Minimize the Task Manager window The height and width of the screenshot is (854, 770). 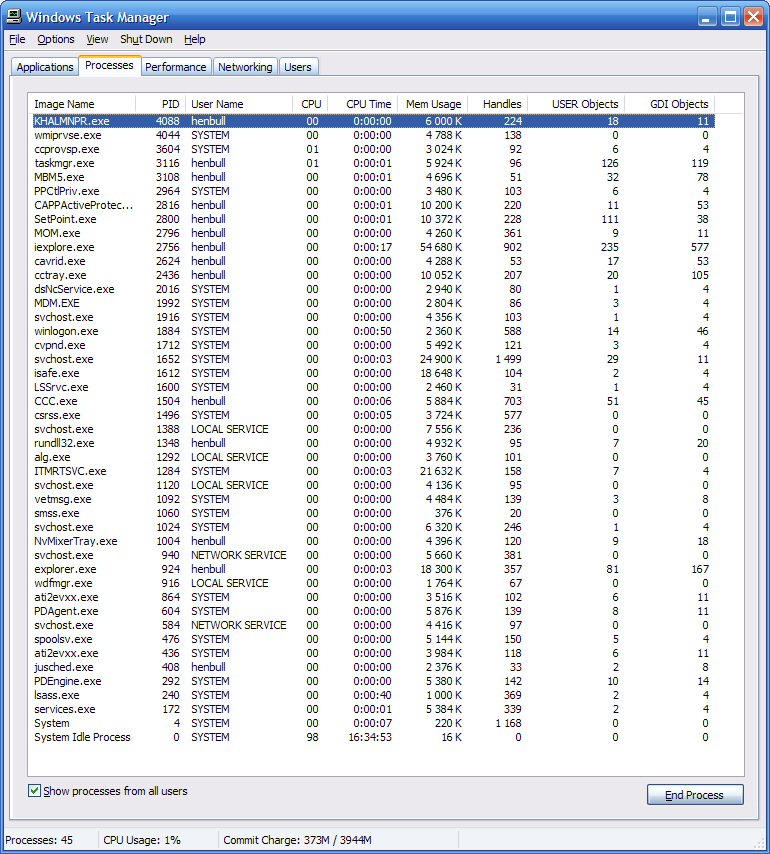(x=706, y=16)
